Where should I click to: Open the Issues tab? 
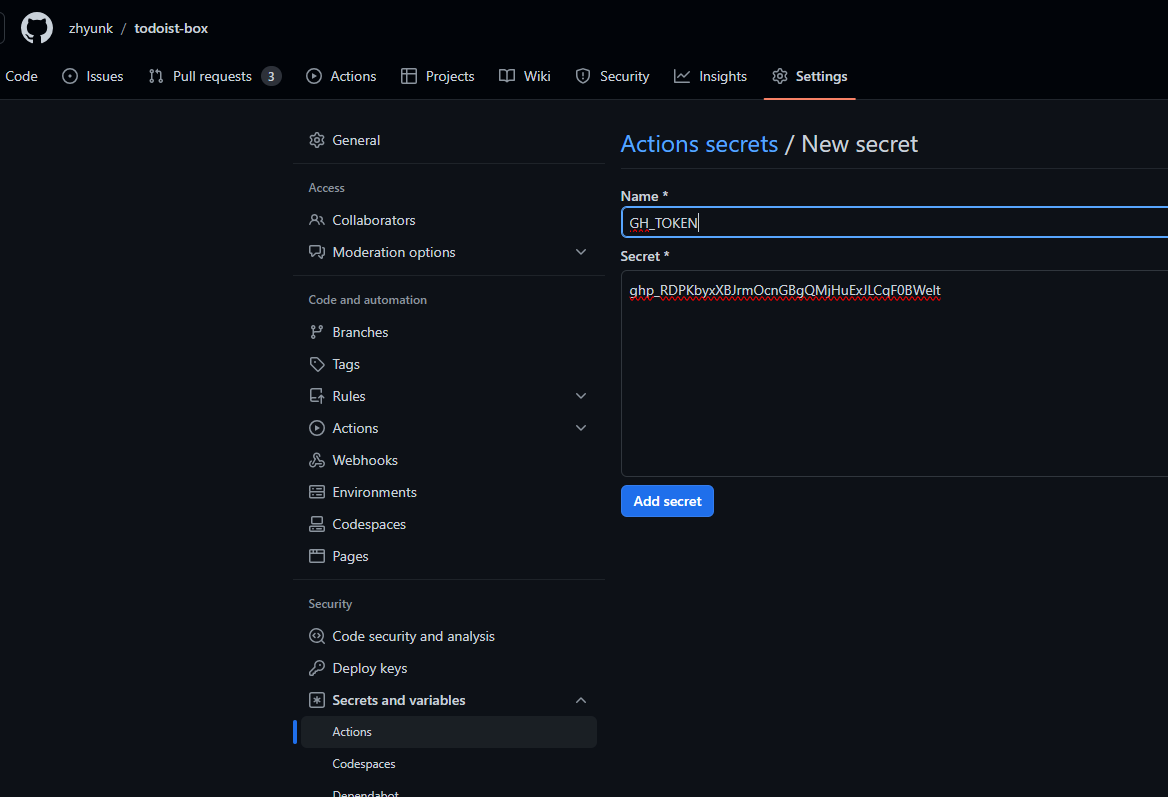92,76
